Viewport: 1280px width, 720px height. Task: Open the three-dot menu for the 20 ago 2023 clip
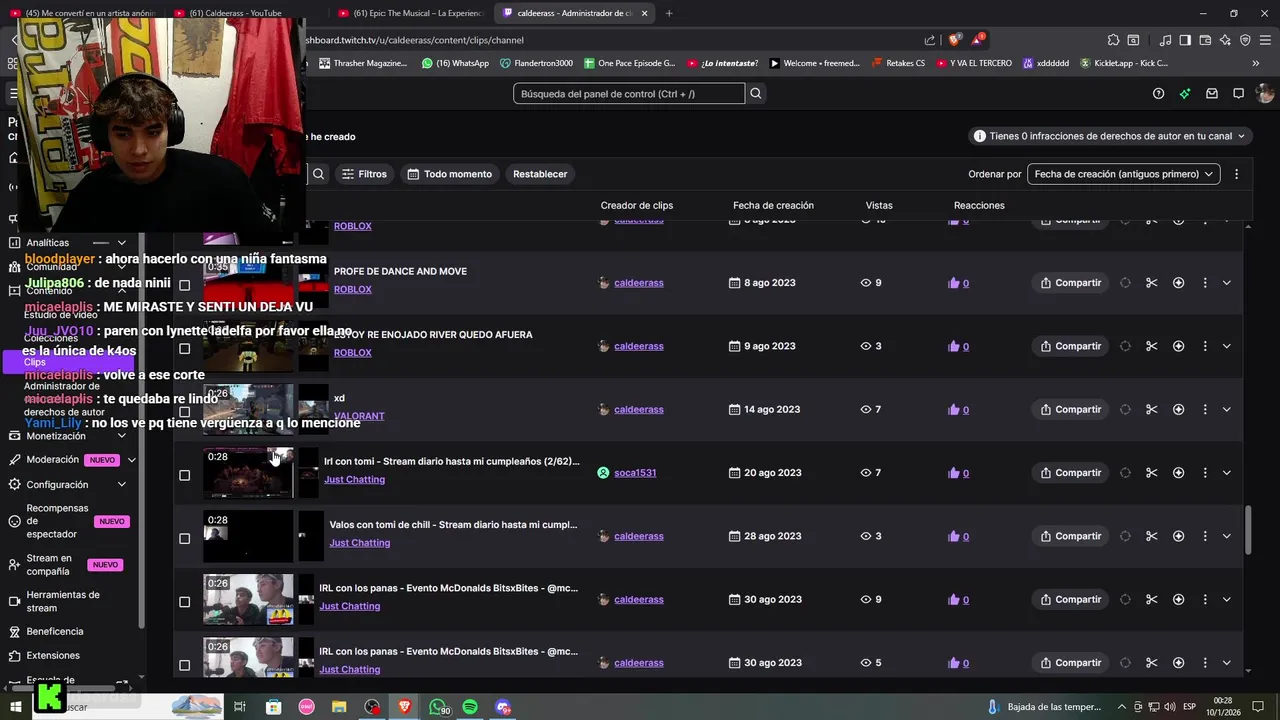1205,473
